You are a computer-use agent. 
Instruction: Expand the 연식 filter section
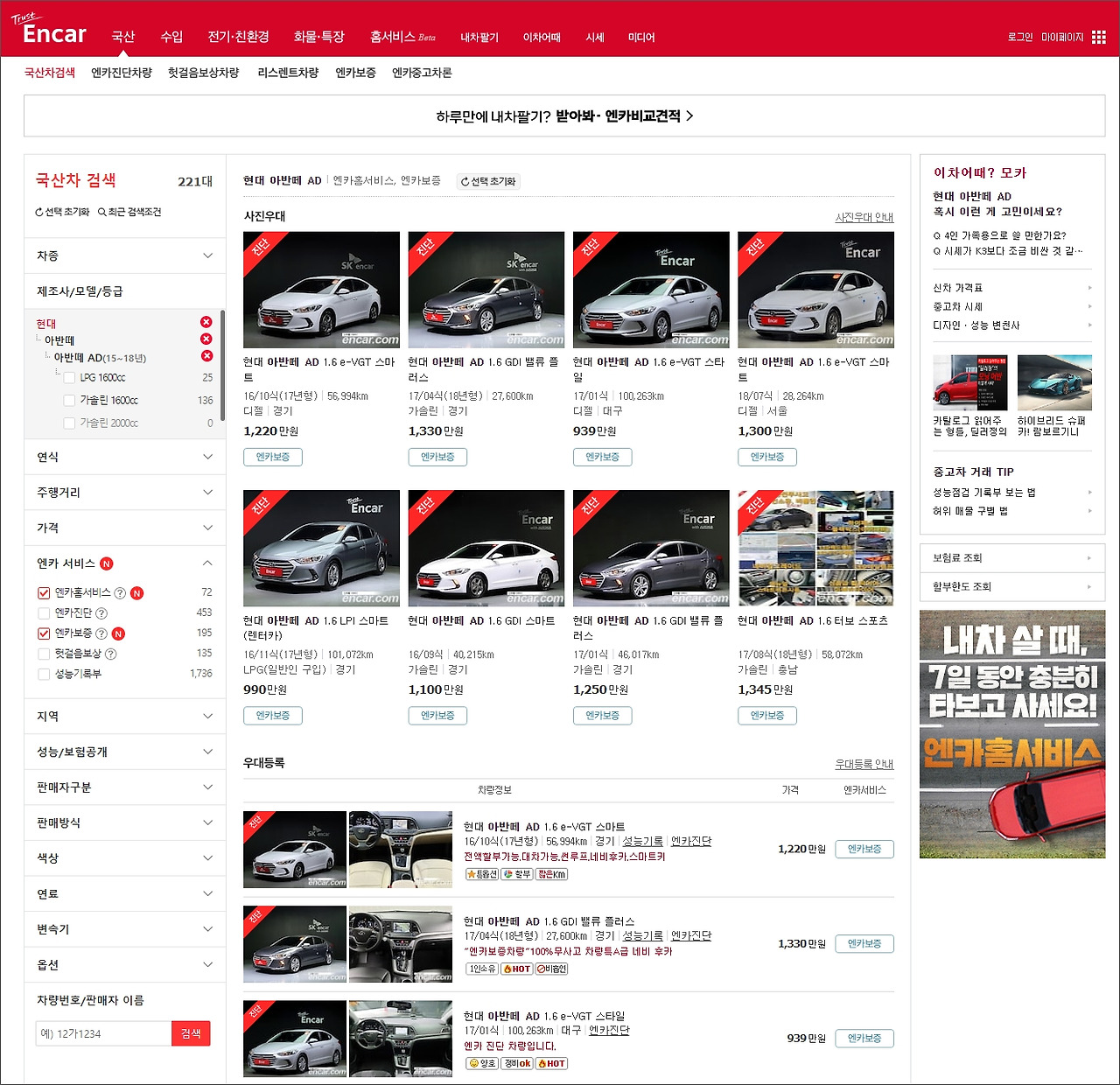coord(124,457)
